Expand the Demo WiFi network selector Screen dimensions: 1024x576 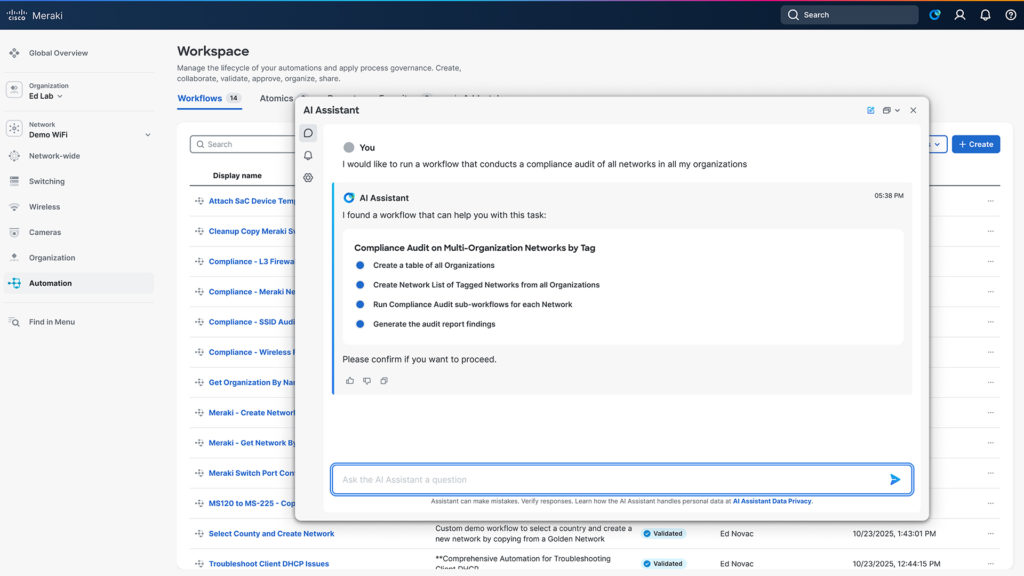(147, 134)
